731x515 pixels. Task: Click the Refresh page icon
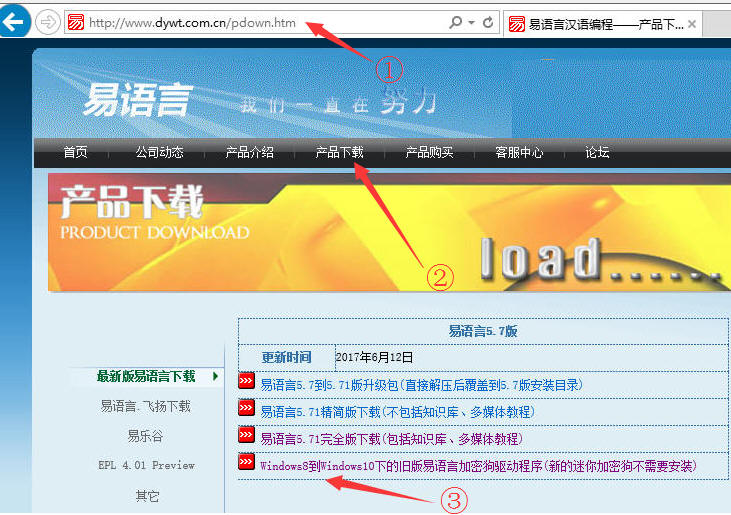(488, 22)
